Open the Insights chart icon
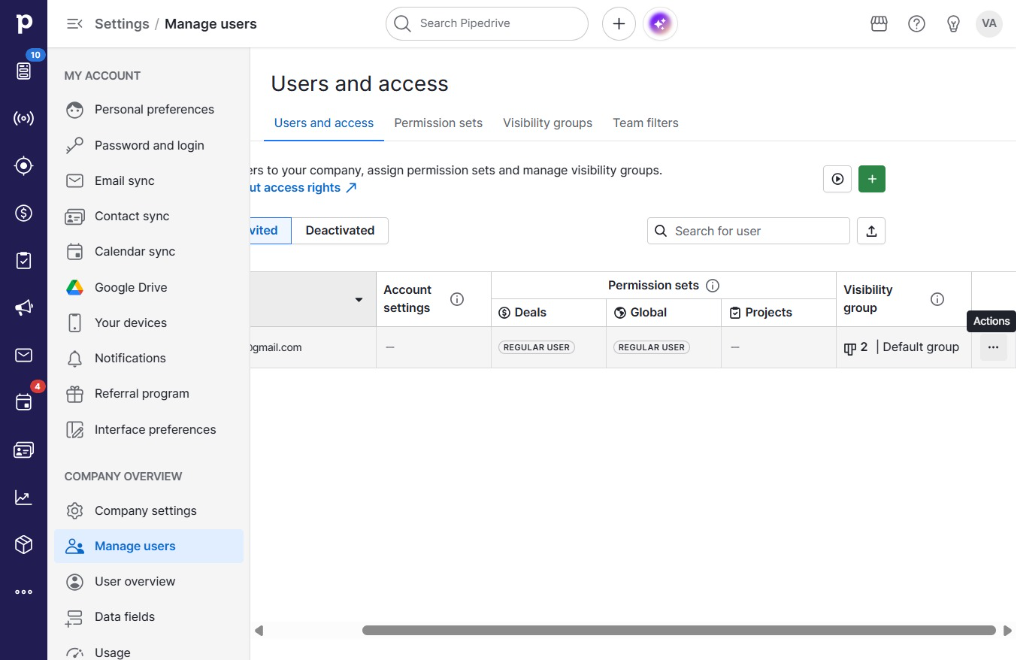This screenshot has height=660, width=1016. (x=23, y=497)
